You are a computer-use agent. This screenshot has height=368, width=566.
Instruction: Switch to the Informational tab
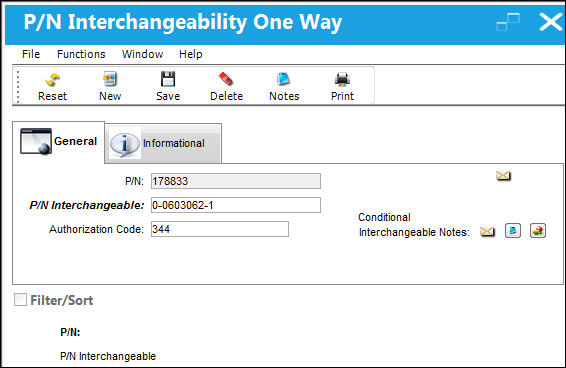click(163, 144)
